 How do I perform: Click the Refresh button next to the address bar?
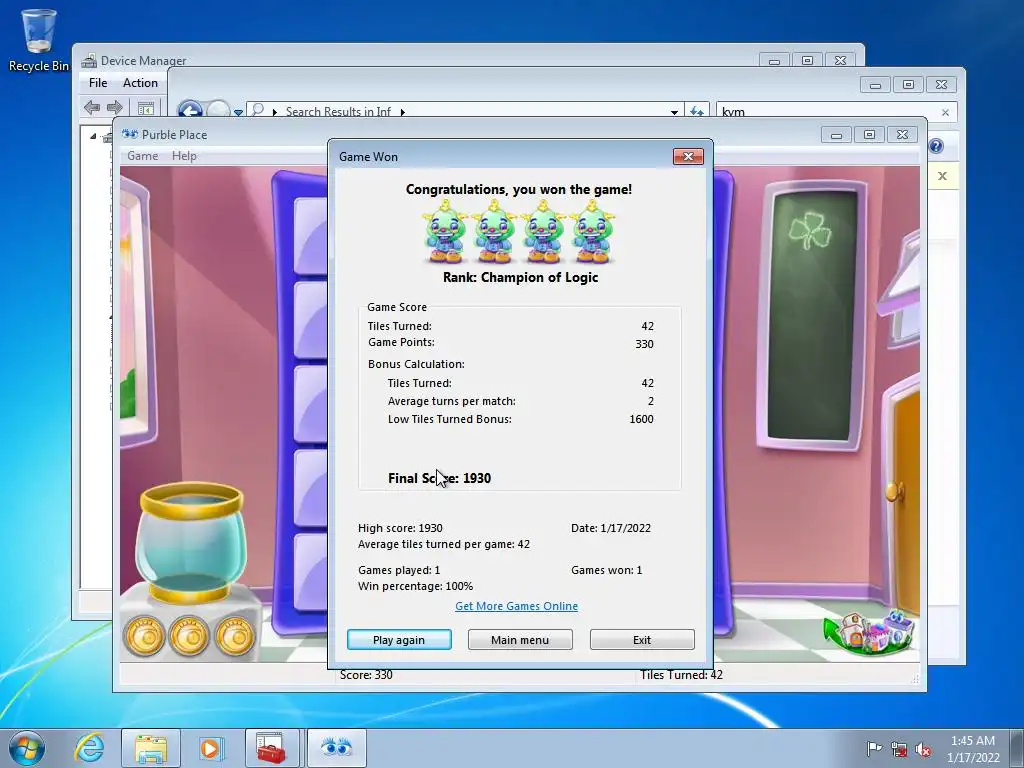pyautogui.click(x=697, y=112)
